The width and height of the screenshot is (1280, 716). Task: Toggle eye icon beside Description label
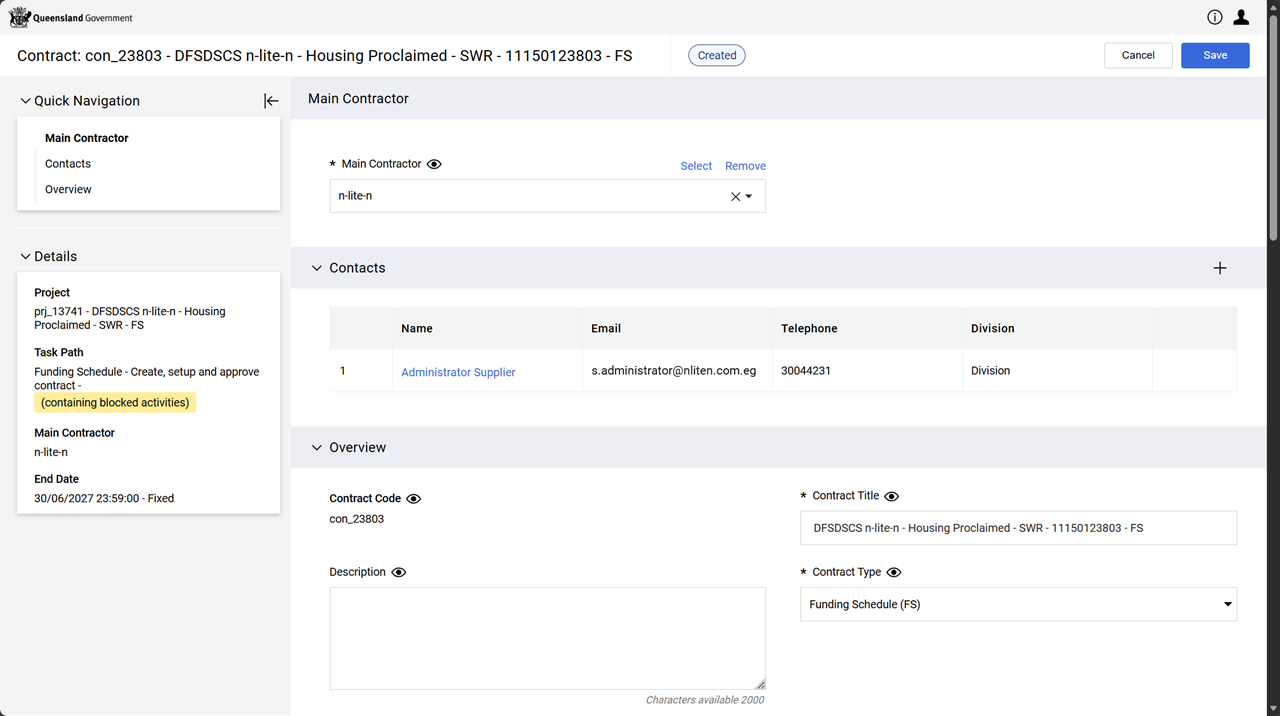[399, 573]
